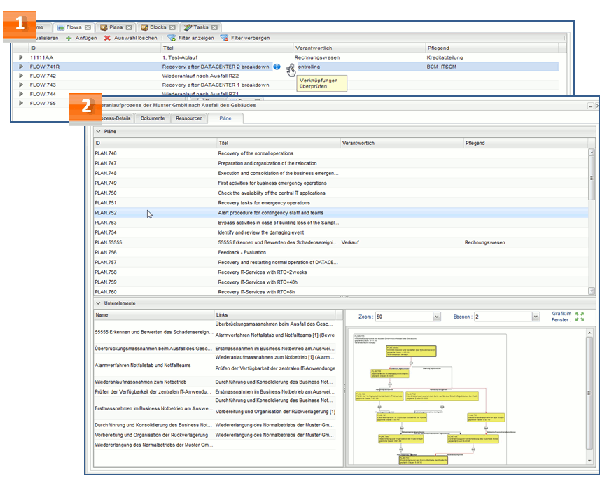The height and width of the screenshot is (486, 600).
Task: Expand the FLOW 743 row arrow
Action: pyautogui.click(x=21, y=85)
